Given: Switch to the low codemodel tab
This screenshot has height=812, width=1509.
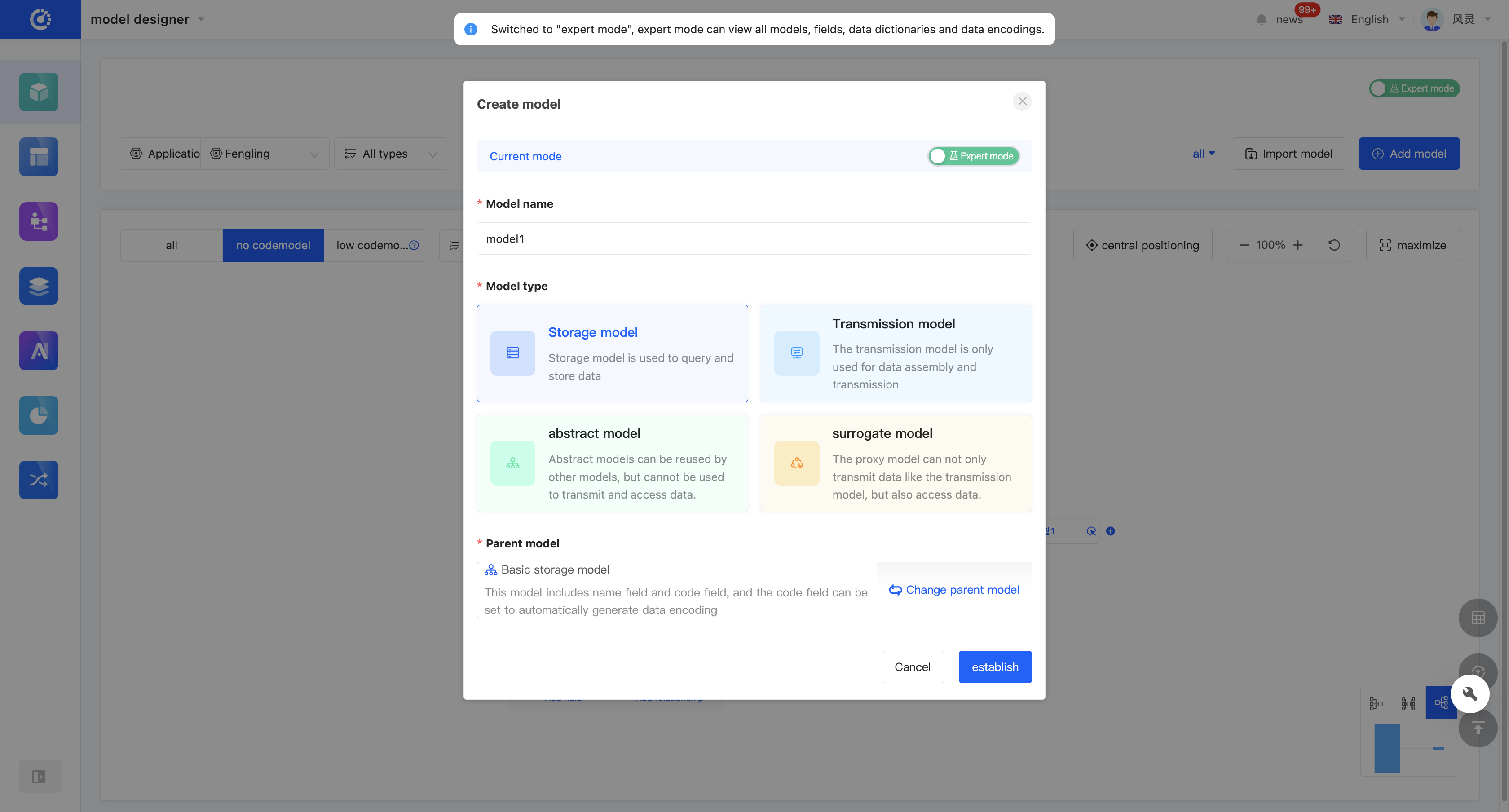Looking at the screenshot, I should 374,245.
